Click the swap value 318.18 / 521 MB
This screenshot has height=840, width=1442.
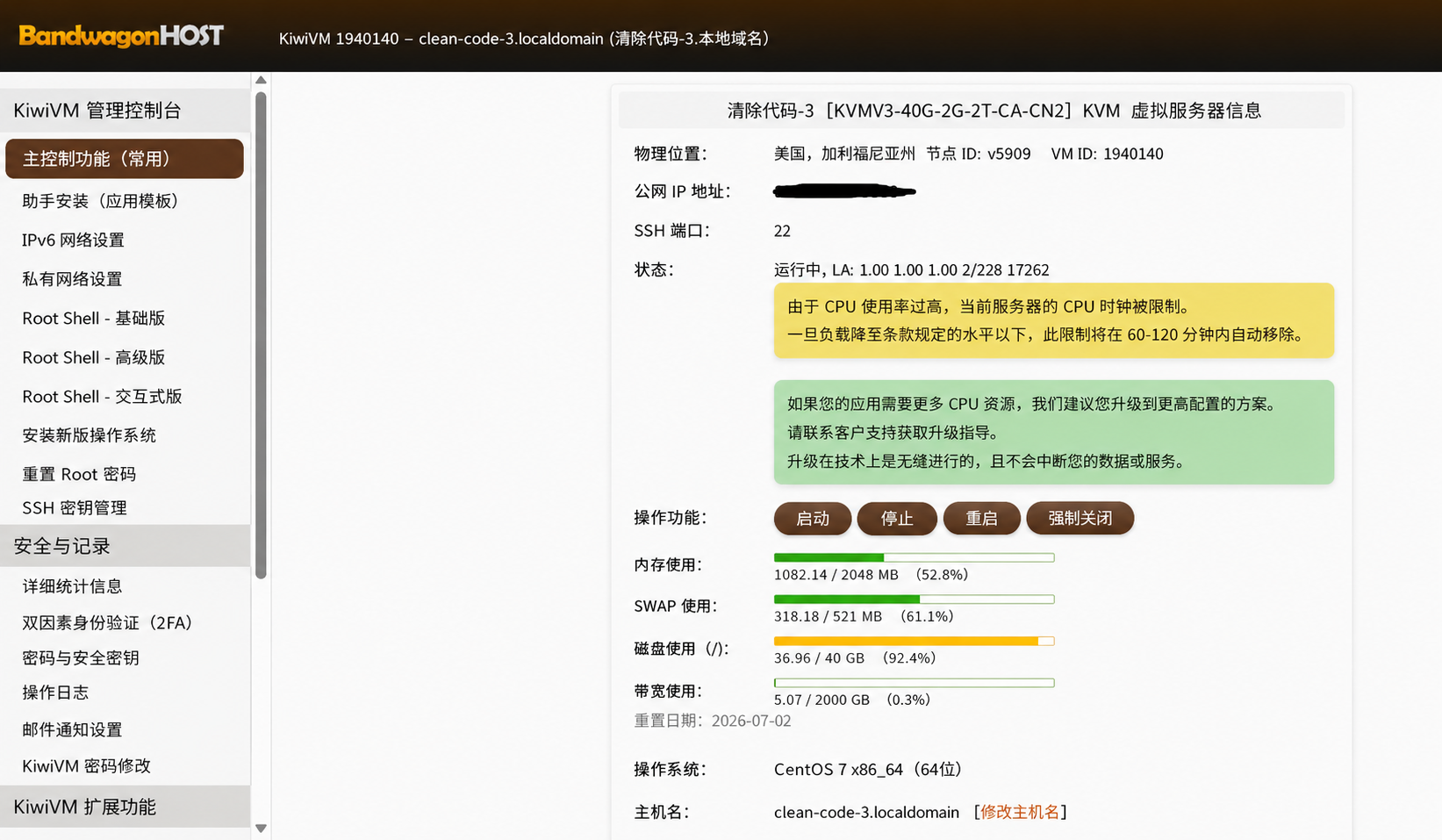point(828,616)
